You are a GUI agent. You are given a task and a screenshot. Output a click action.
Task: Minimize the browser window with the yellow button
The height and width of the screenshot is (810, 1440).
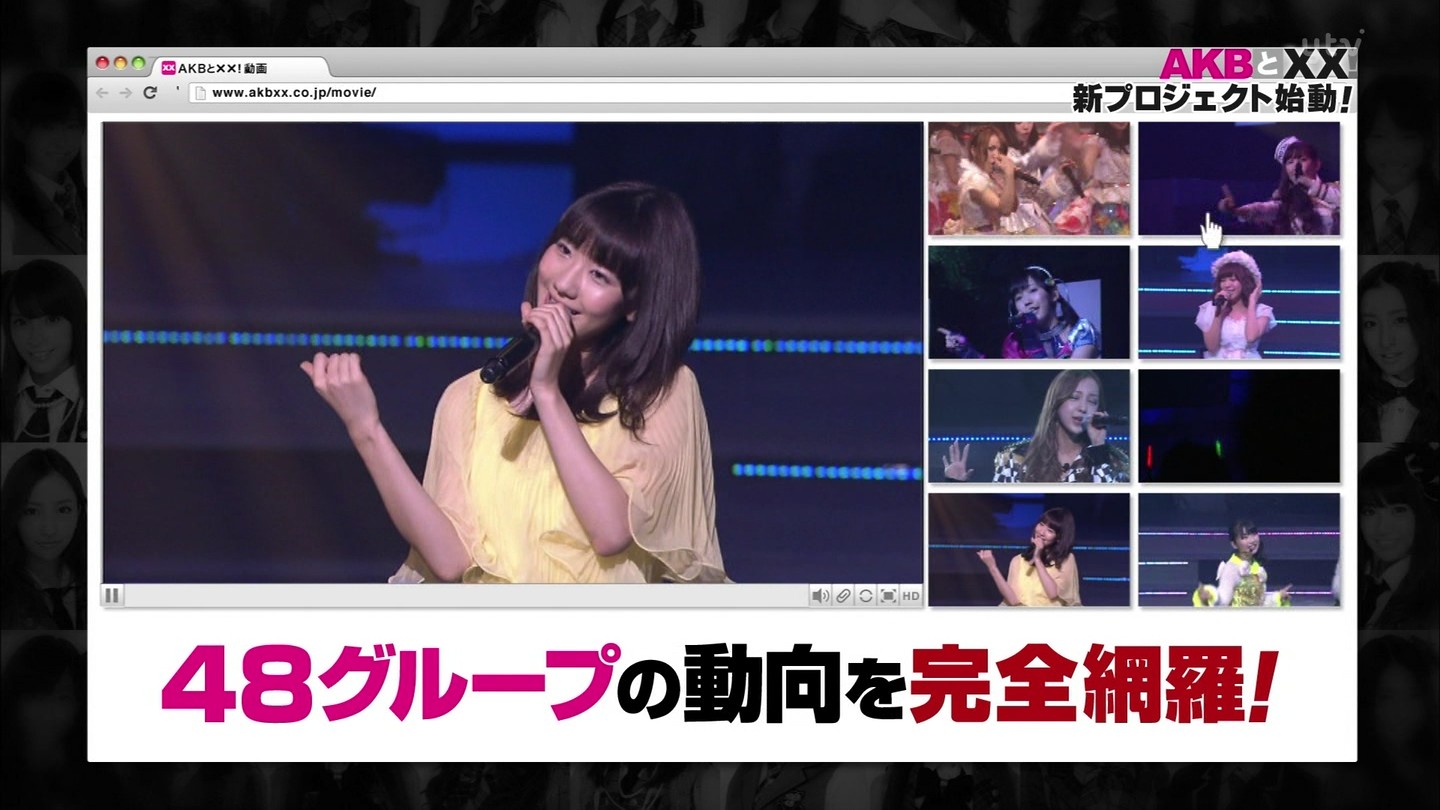120,63
